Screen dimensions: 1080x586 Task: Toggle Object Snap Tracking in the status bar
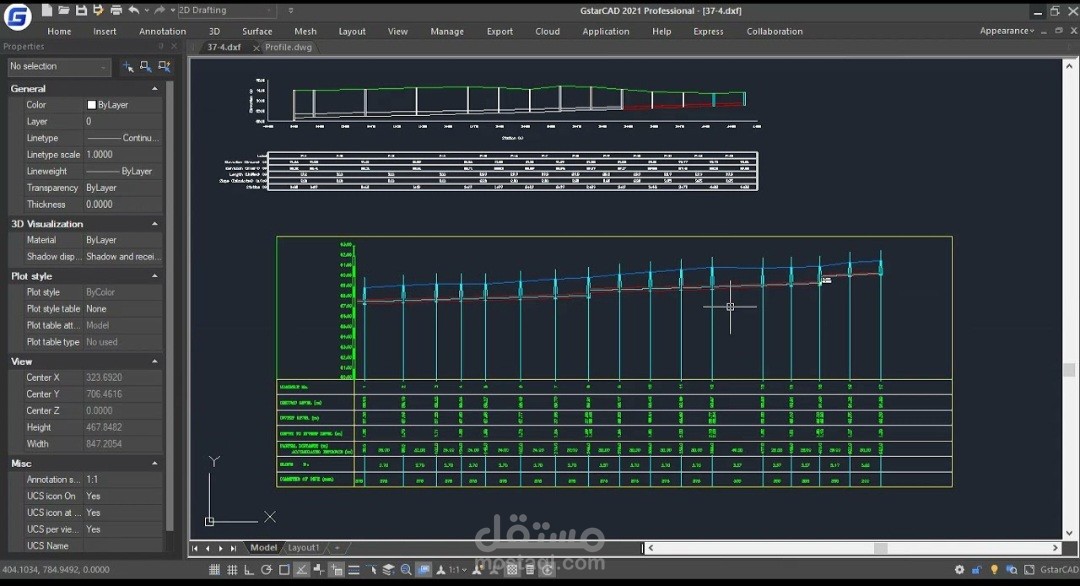click(301, 569)
